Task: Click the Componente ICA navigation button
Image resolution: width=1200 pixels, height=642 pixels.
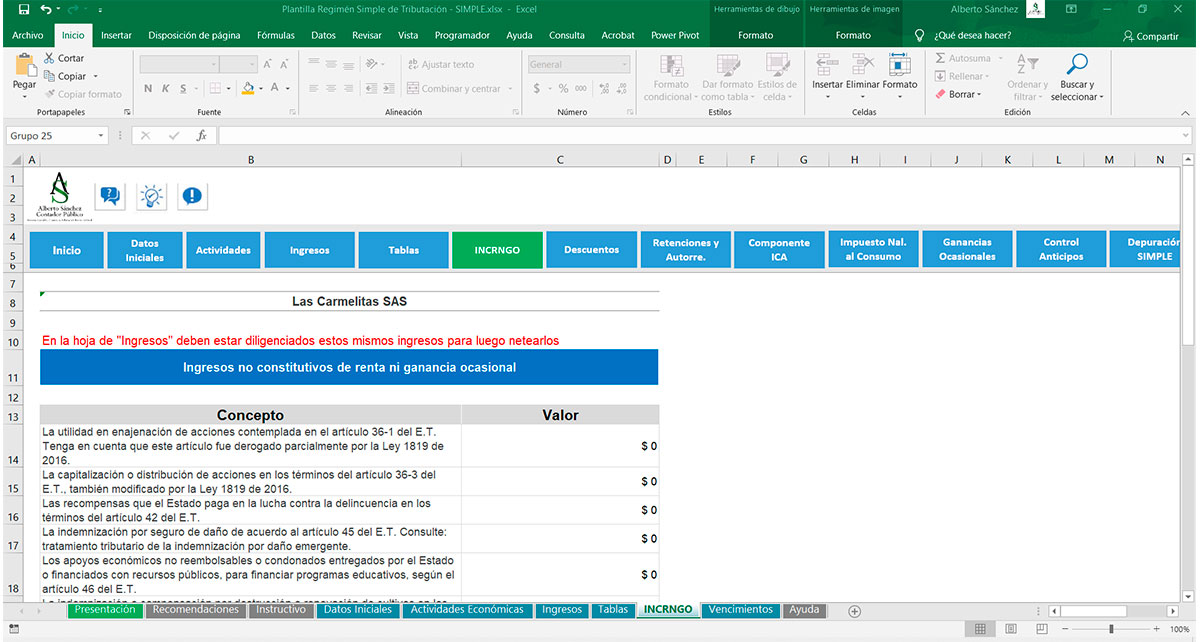Action: tap(779, 250)
